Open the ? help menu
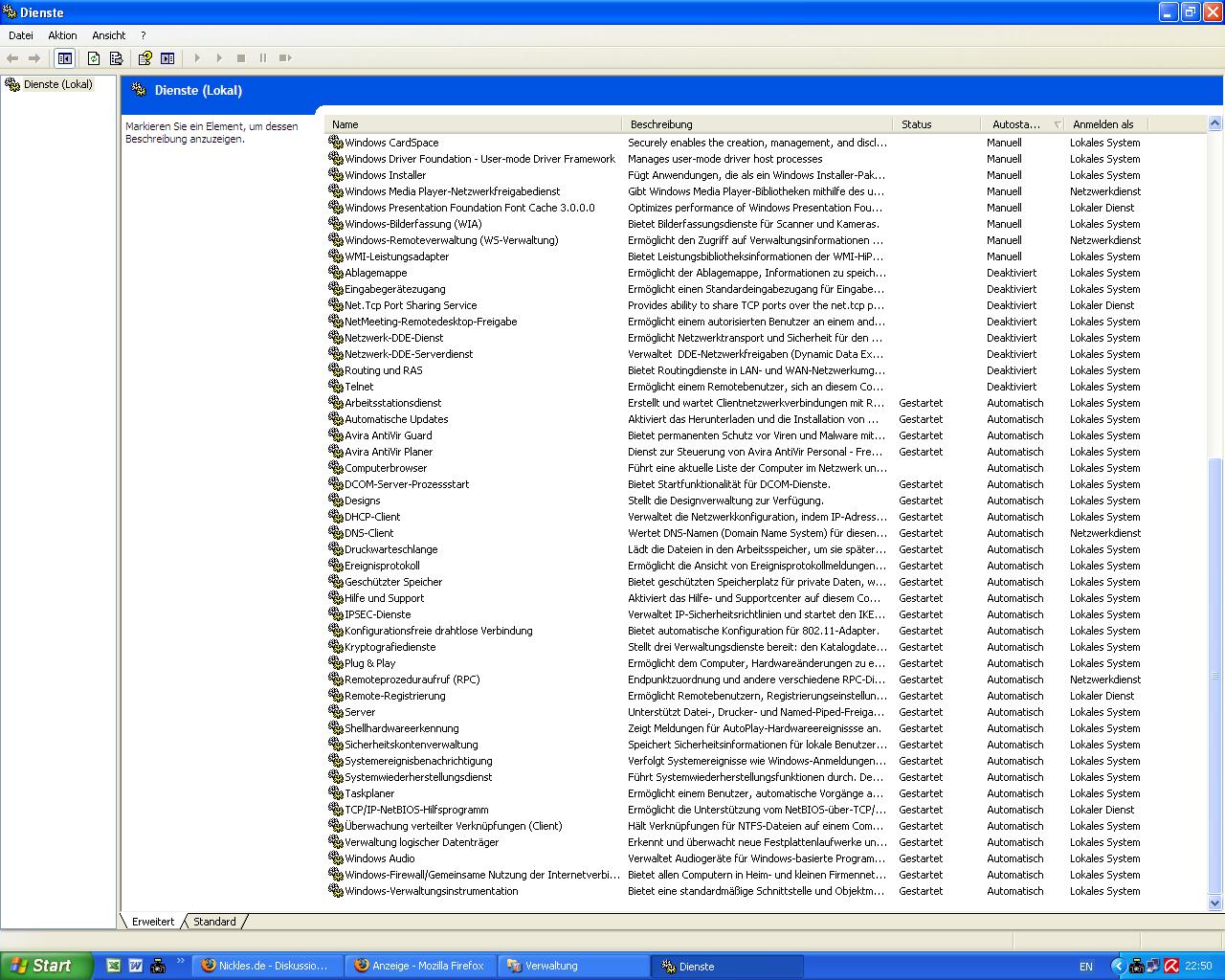The width and height of the screenshot is (1225, 980). [x=144, y=35]
